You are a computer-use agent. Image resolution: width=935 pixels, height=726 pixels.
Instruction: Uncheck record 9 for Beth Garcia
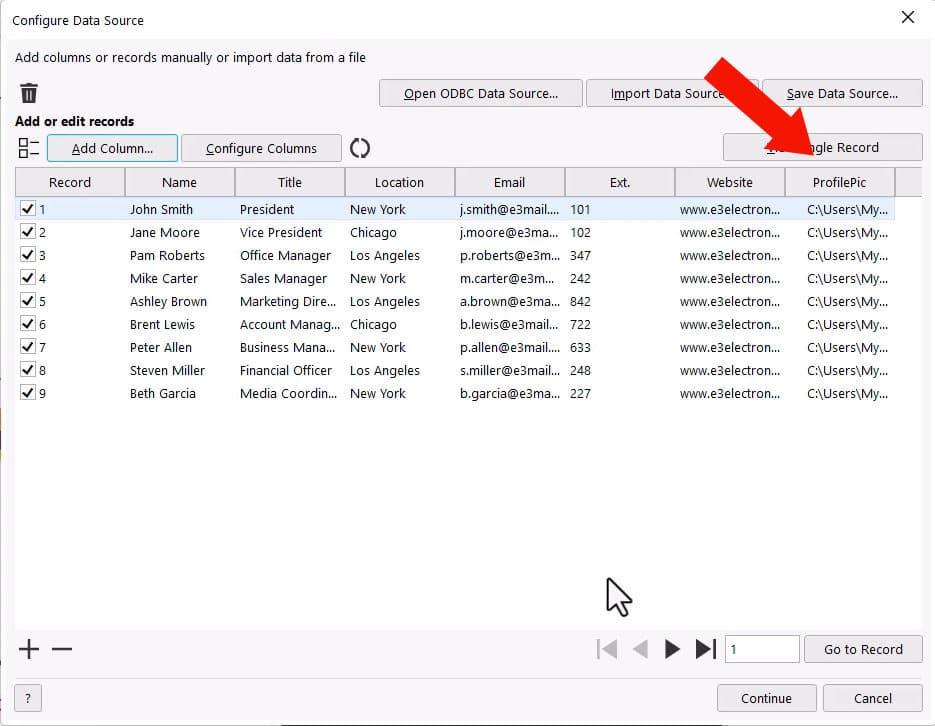29,393
